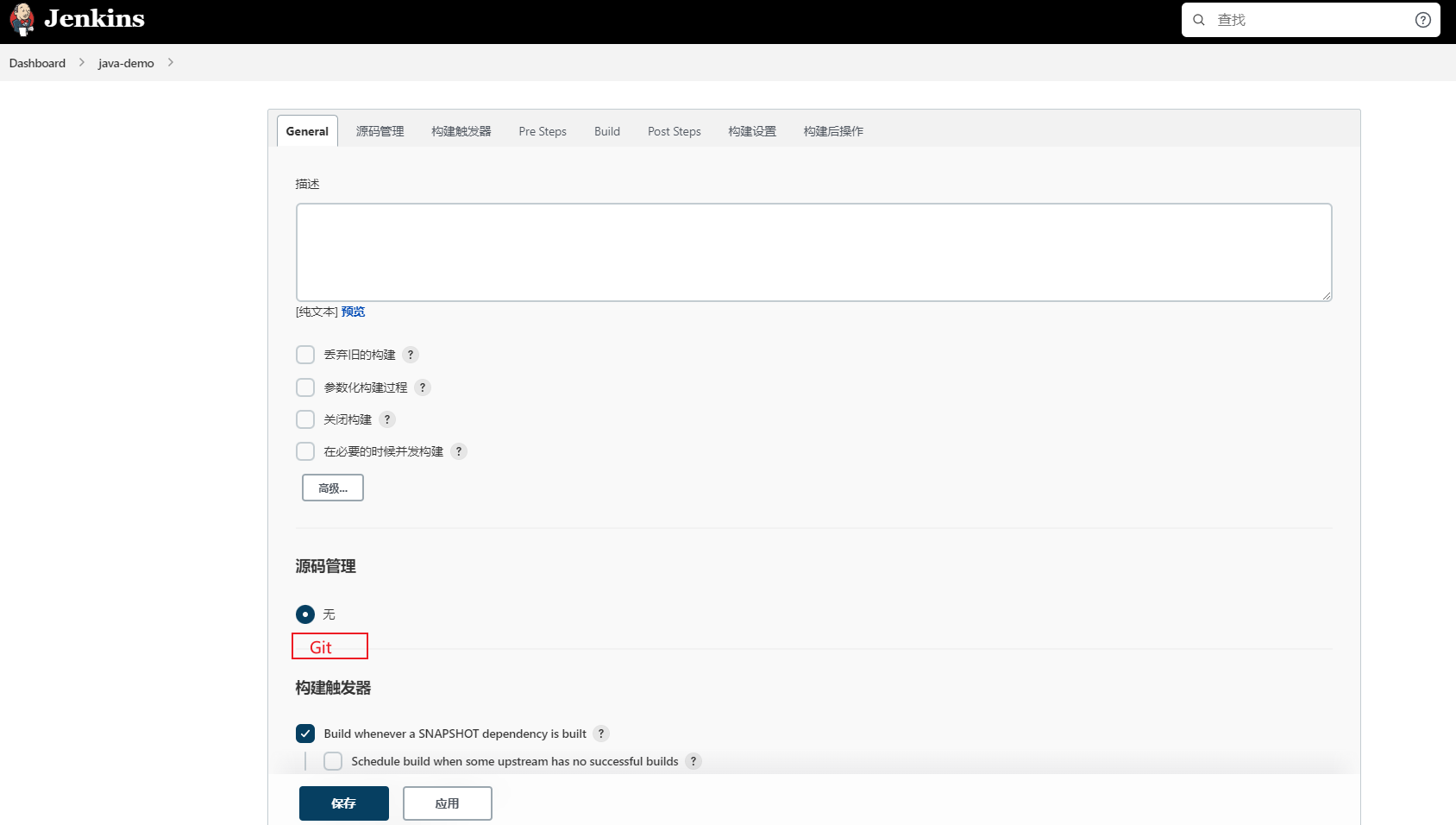The height and width of the screenshot is (825, 1456).
Task: Click the Jenkins butler logo icon
Action: [x=22, y=19]
